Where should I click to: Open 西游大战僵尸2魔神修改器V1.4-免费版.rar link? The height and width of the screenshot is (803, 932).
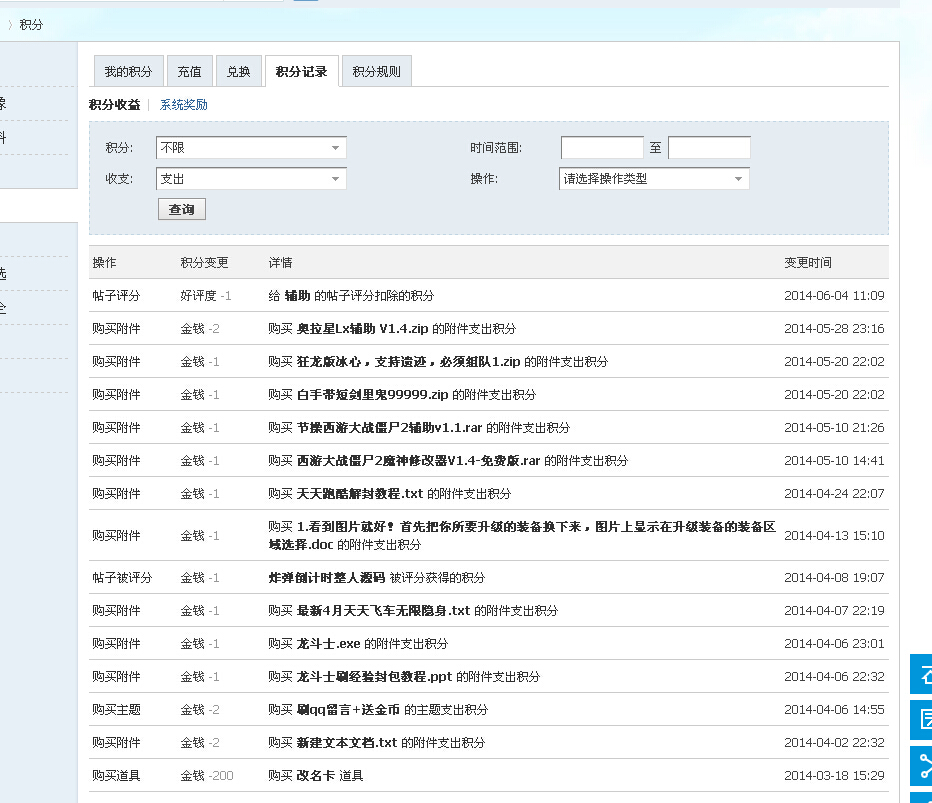click(418, 461)
